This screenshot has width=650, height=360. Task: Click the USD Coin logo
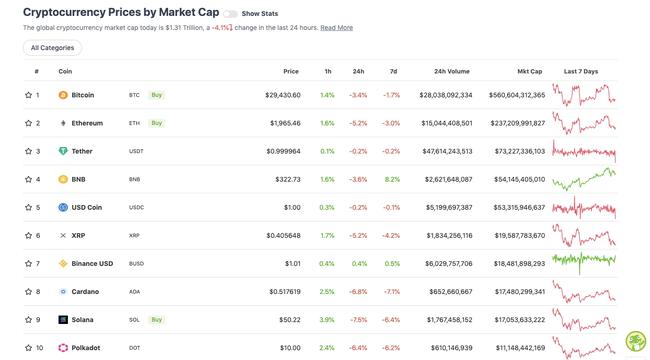63,207
